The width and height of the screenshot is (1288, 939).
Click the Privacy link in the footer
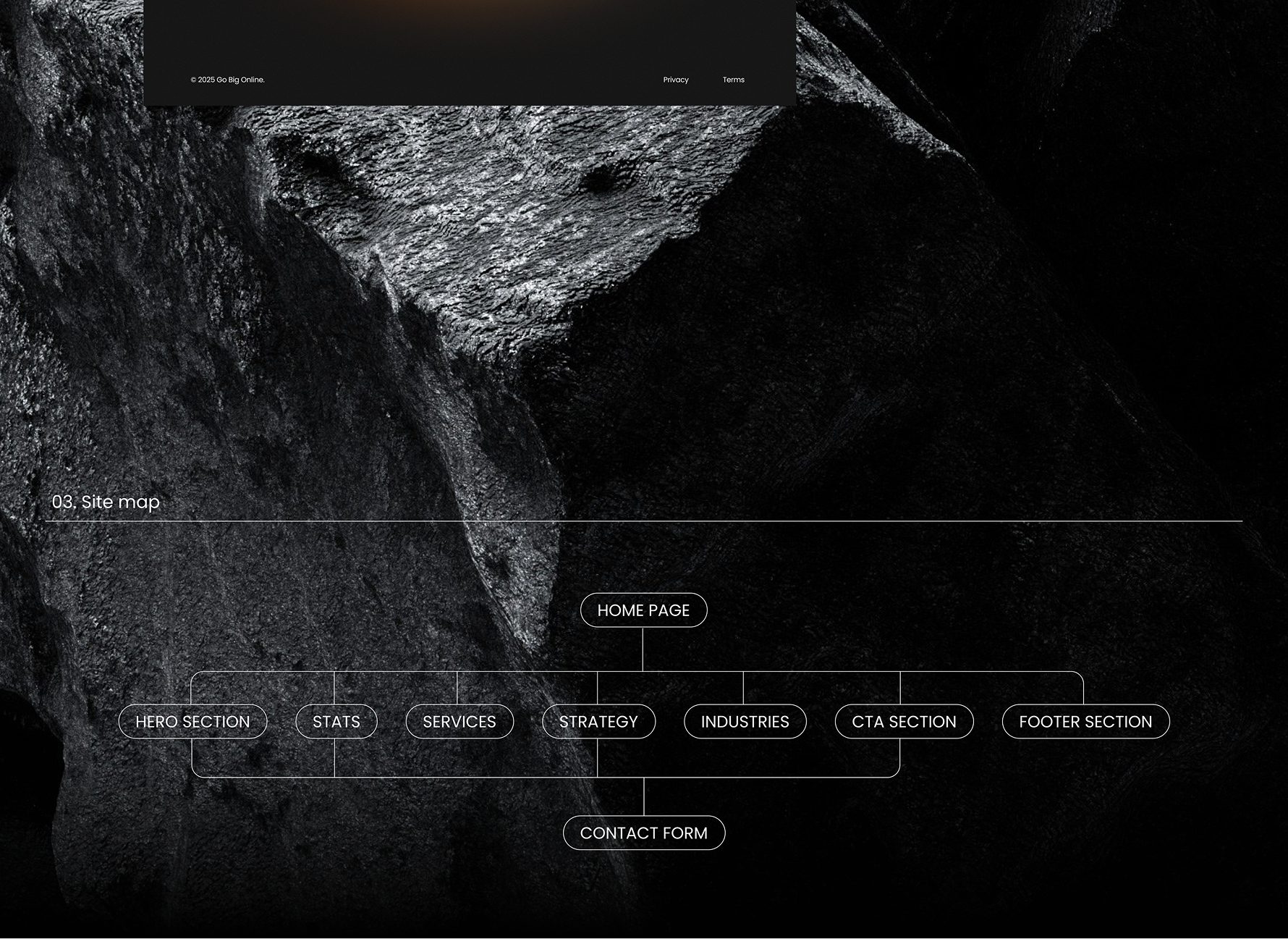[676, 80]
